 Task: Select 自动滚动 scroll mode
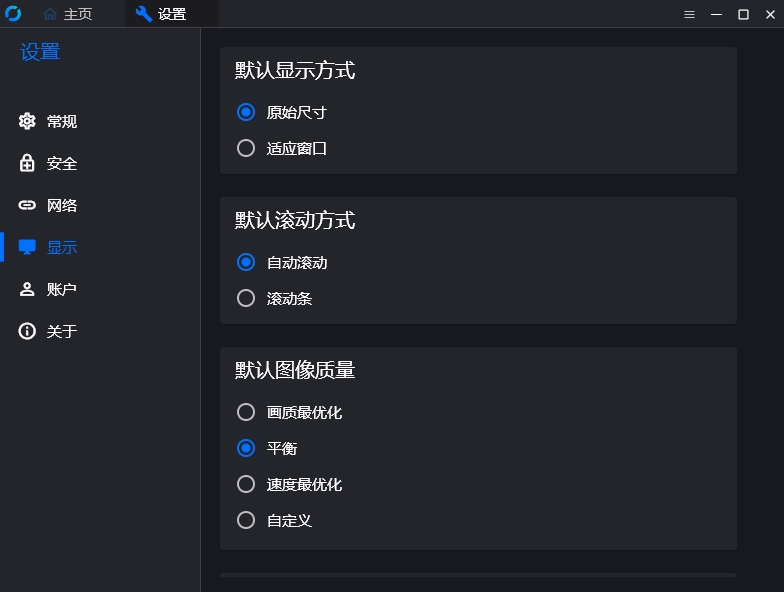[246, 262]
